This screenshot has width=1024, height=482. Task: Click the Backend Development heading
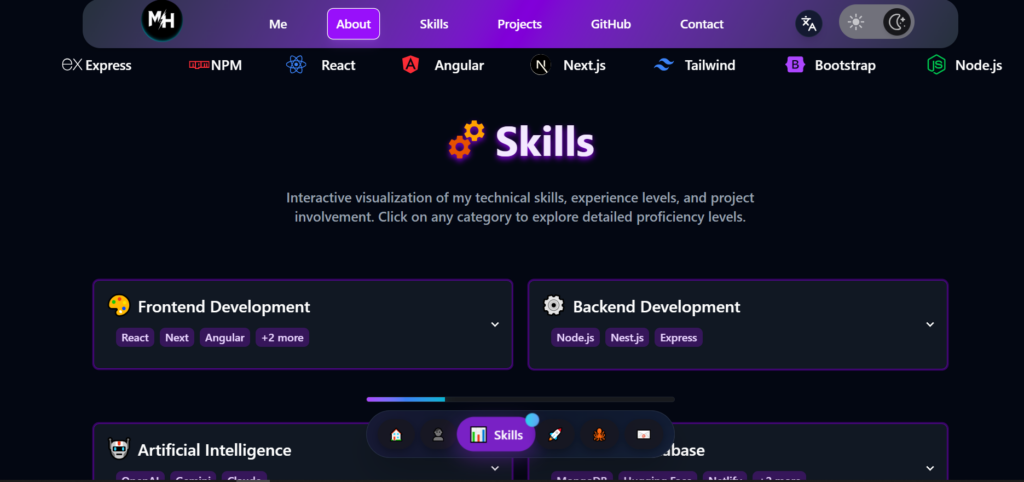[657, 306]
